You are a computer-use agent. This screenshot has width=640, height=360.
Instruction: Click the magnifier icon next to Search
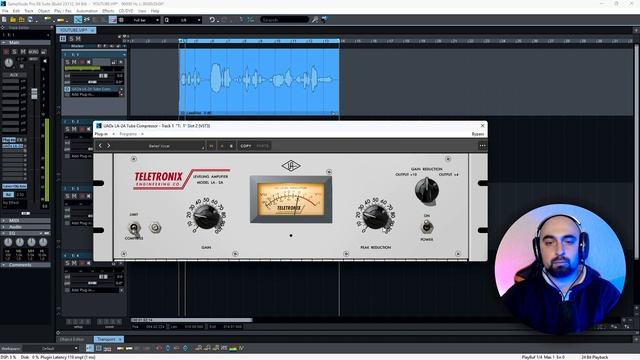click(315, 20)
